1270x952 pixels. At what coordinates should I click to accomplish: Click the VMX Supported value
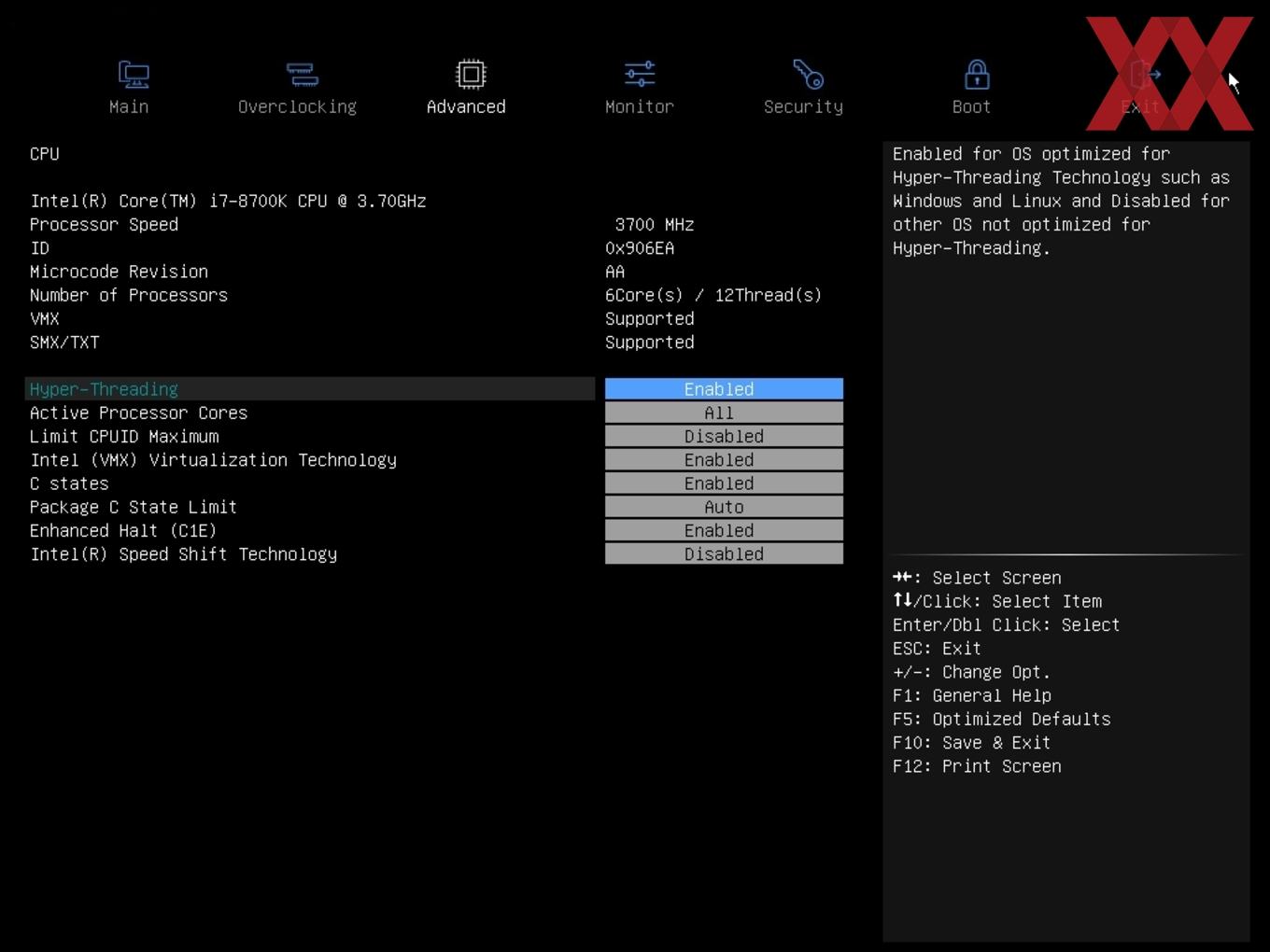pos(650,319)
